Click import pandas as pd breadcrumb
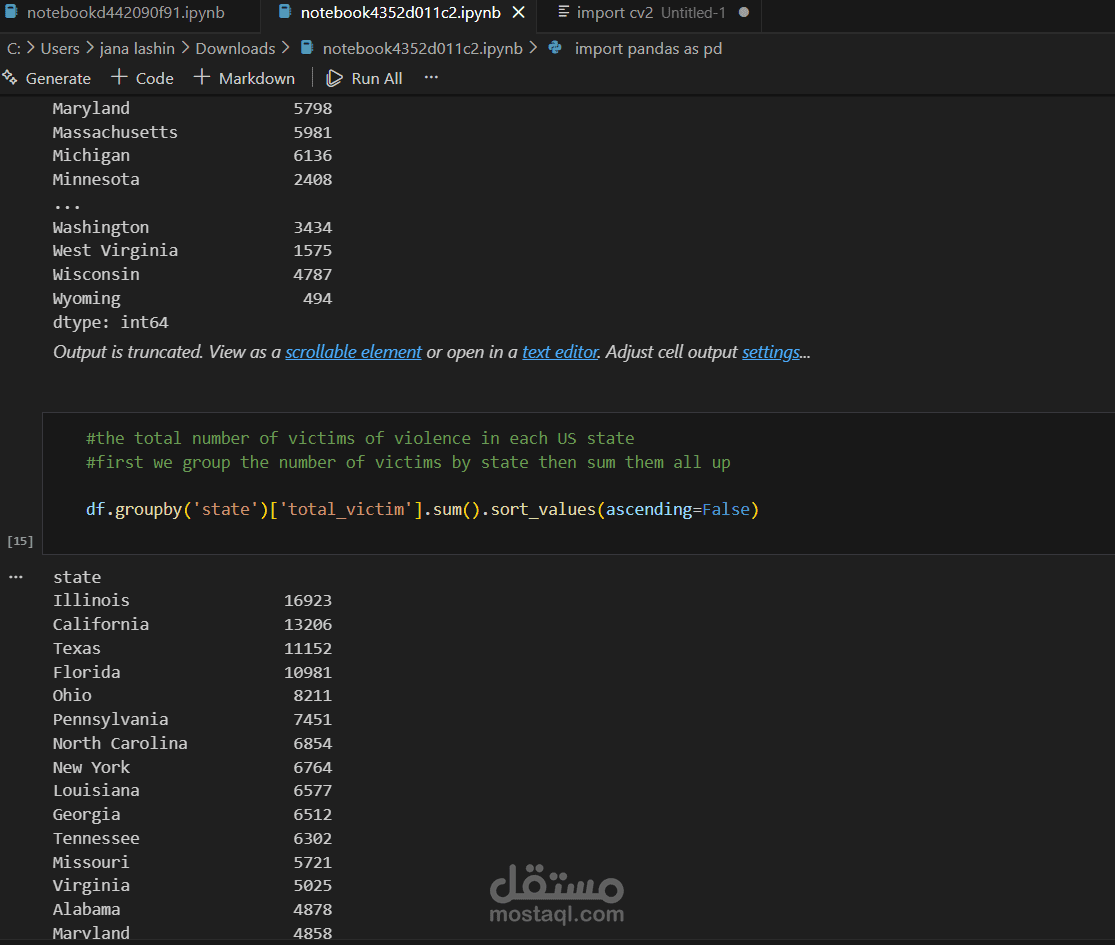Viewport: 1115px width, 945px height. 648,48
